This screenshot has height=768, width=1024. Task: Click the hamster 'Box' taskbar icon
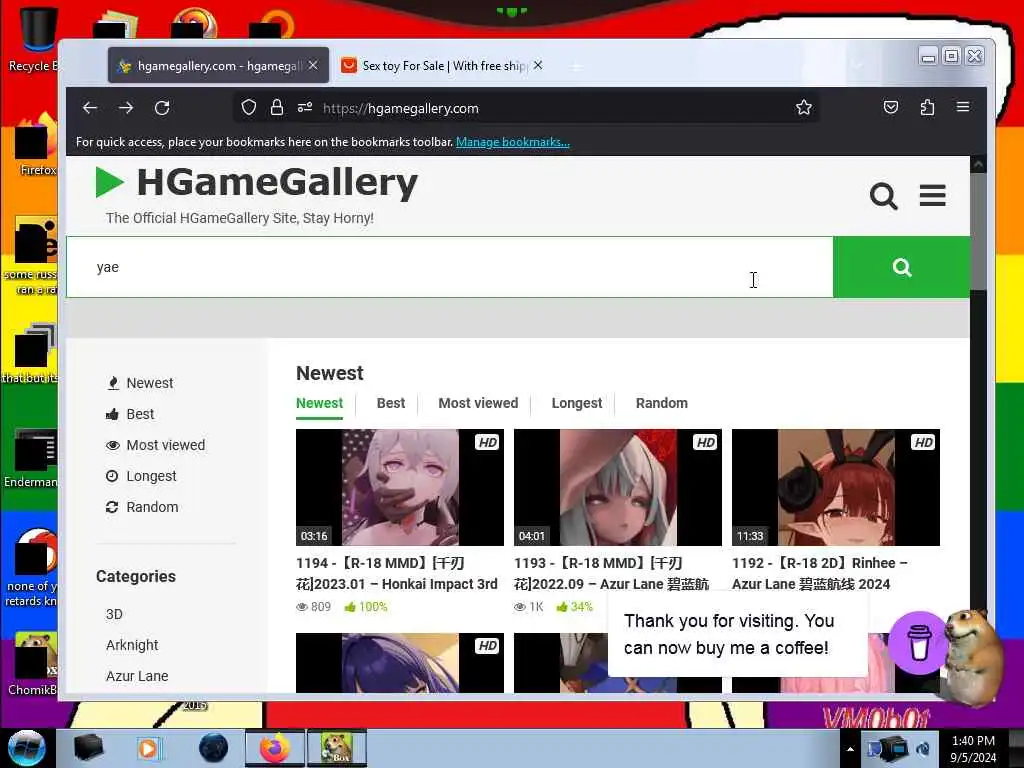click(x=337, y=748)
